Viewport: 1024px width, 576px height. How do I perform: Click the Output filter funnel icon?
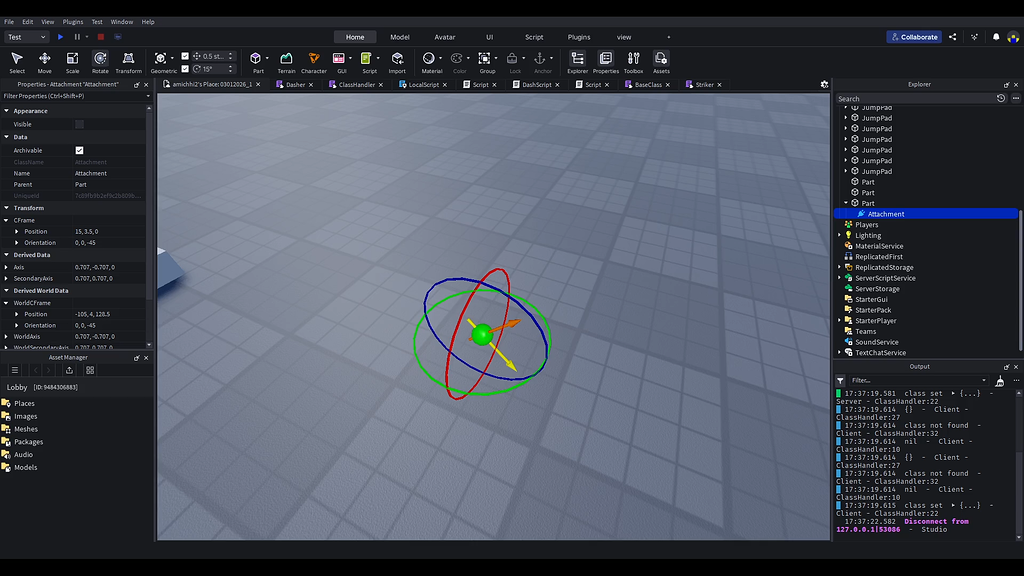pos(840,380)
